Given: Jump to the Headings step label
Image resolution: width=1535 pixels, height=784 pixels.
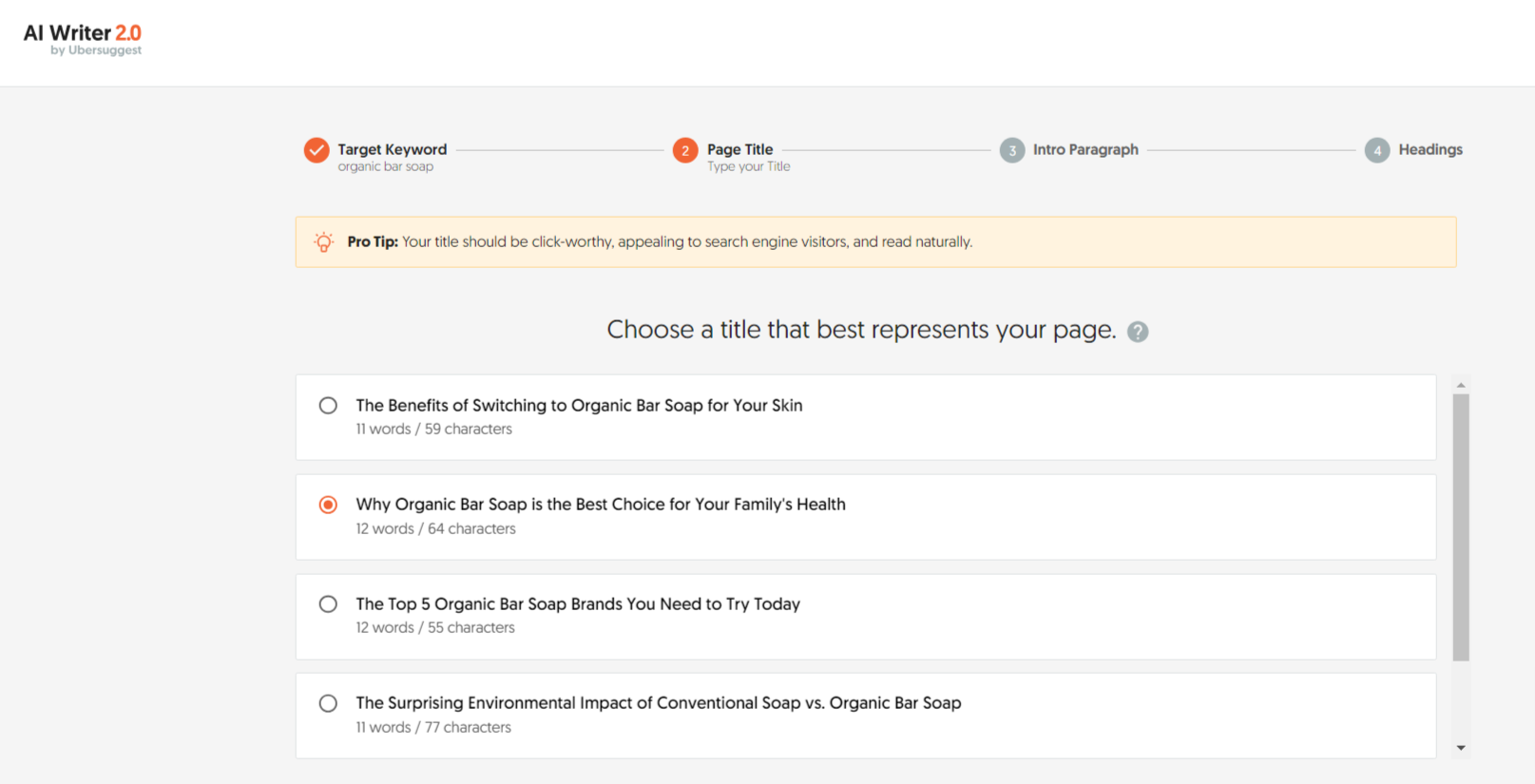Looking at the screenshot, I should tap(1430, 149).
